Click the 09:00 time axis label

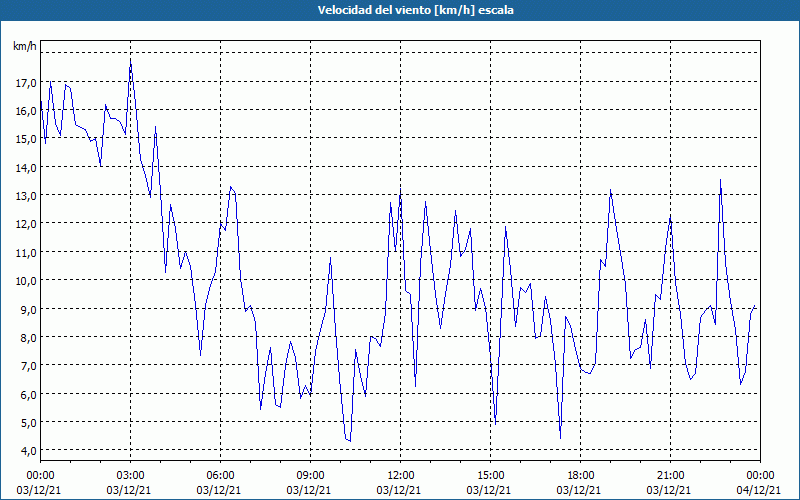pos(310,476)
